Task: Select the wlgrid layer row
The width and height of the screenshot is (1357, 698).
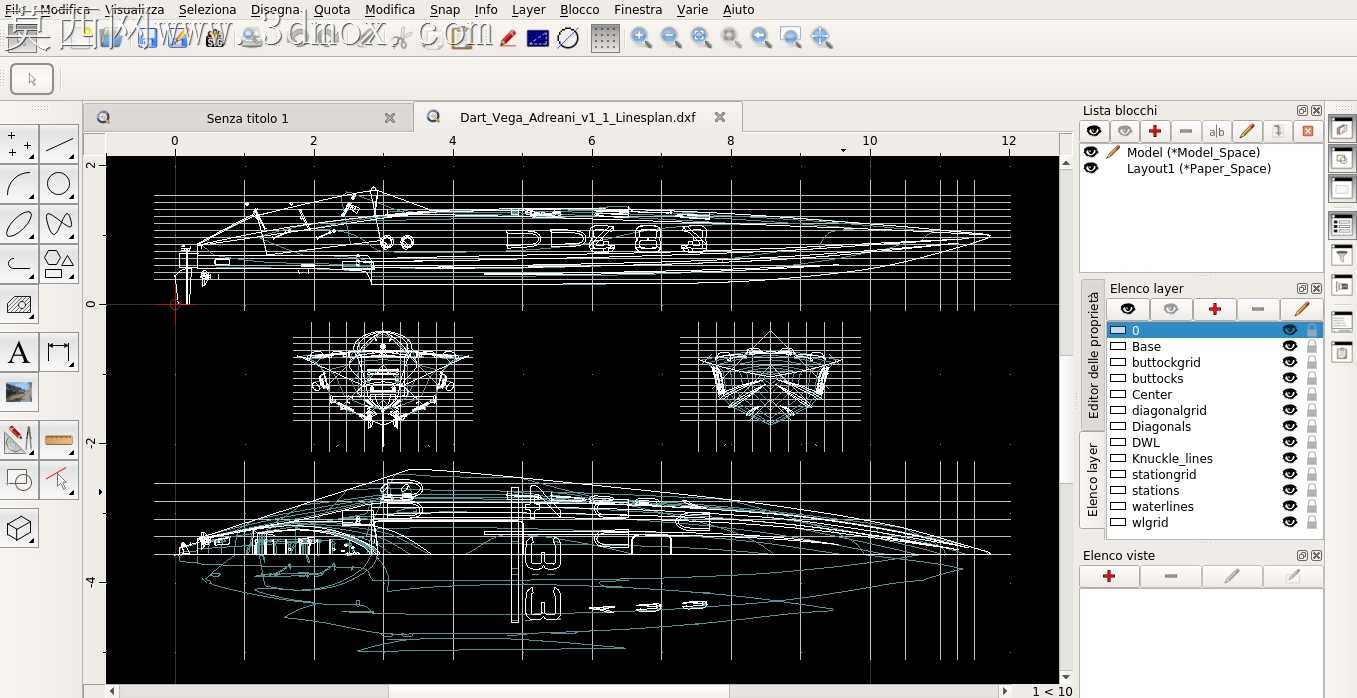Action: coord(1215,522)
